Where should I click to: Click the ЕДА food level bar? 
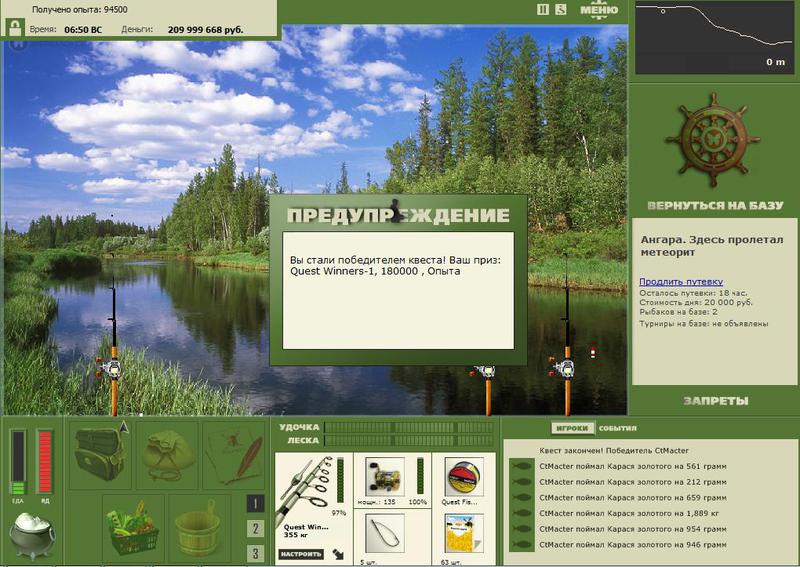click(x=18, y=463)
